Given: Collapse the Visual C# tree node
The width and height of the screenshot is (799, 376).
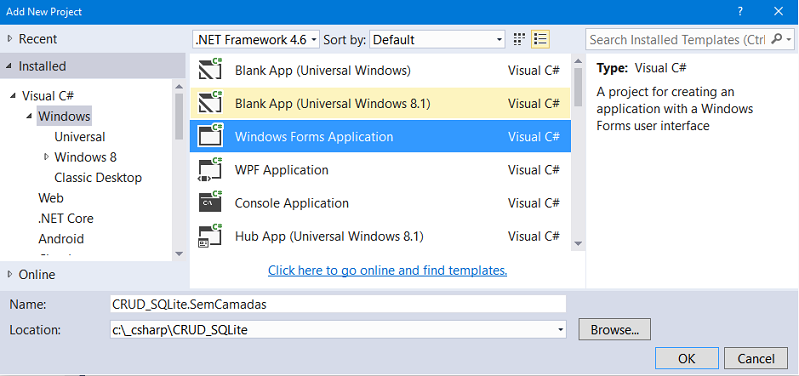Looking at the screenshot, I should 13,95.
